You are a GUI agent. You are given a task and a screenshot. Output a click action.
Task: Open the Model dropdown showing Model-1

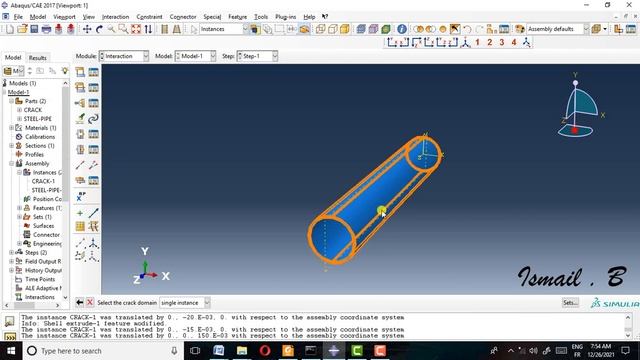[196, 56]
